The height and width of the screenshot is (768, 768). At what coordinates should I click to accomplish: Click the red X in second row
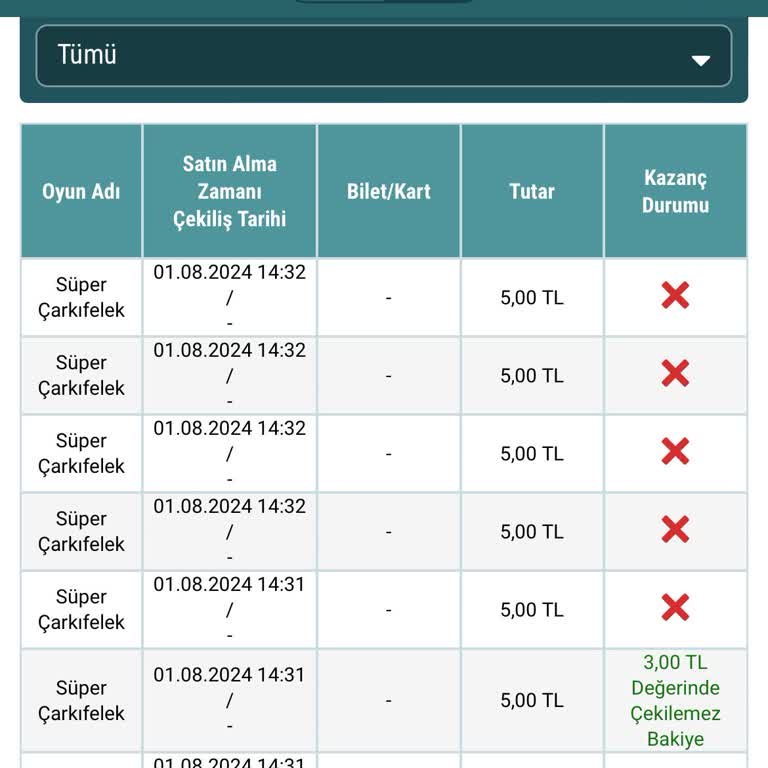coord(675,374)
